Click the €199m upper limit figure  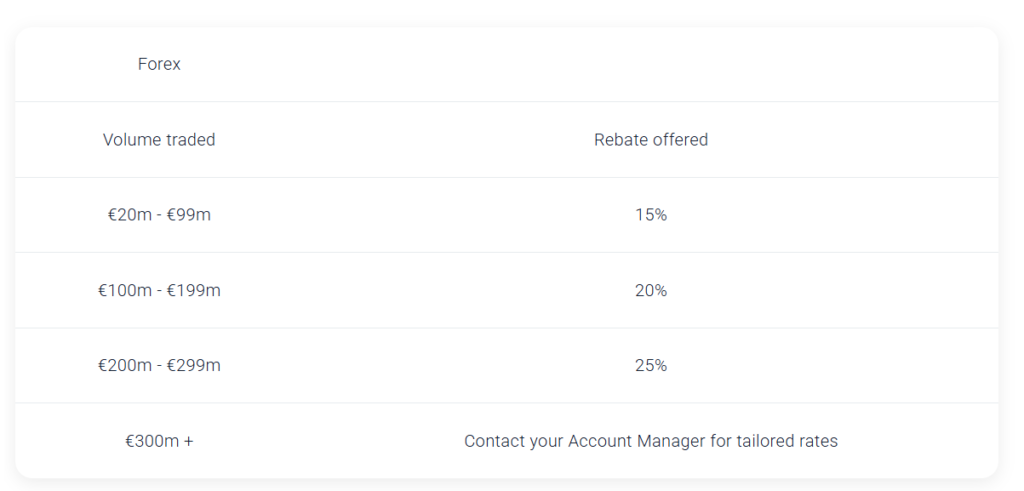pos(194,290)
